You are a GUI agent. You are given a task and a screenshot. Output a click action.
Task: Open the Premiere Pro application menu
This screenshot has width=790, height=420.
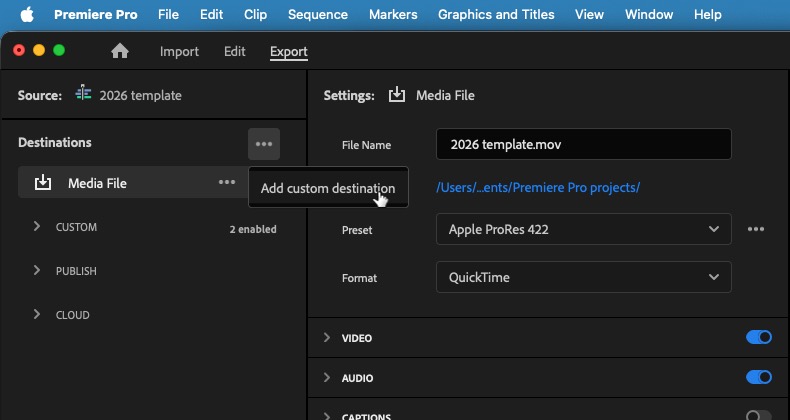(96, 15)
